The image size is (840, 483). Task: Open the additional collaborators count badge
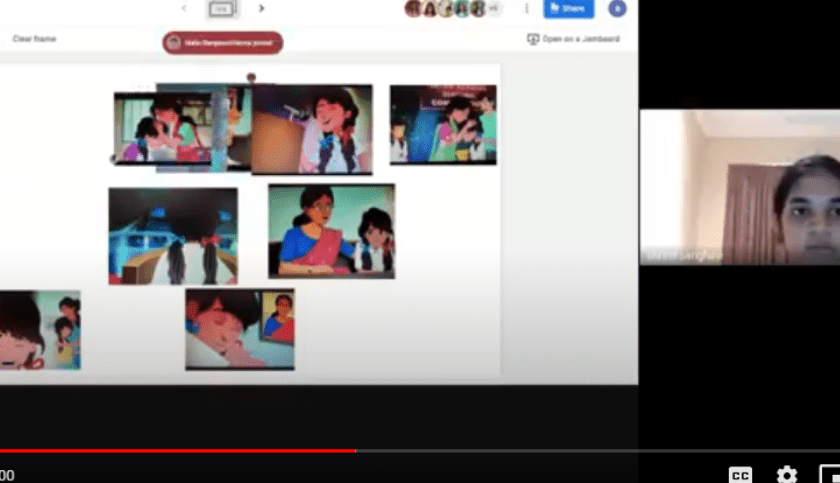coord(494,9)
